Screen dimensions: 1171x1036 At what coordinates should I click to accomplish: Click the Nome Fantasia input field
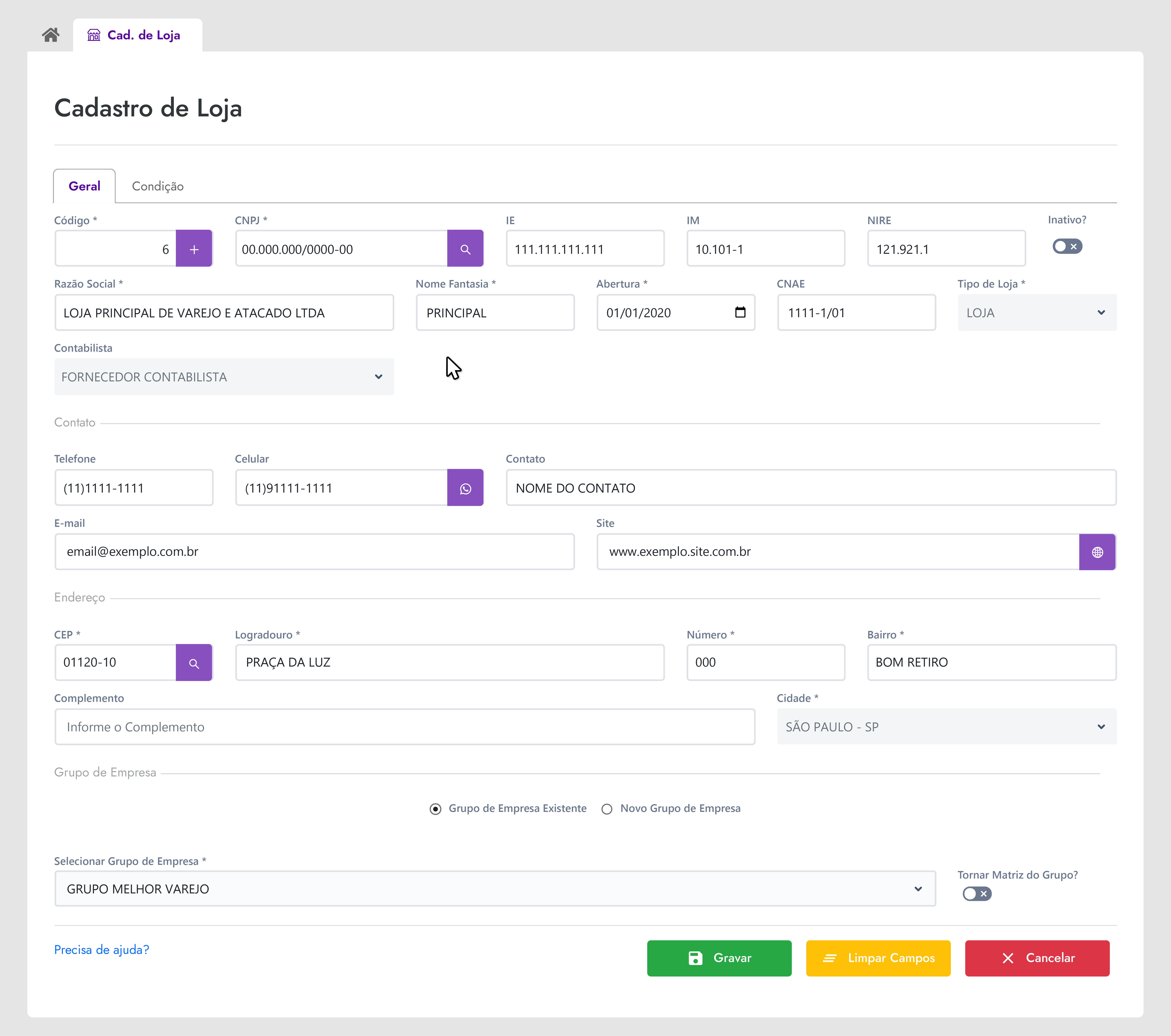[x=495, y=313]
